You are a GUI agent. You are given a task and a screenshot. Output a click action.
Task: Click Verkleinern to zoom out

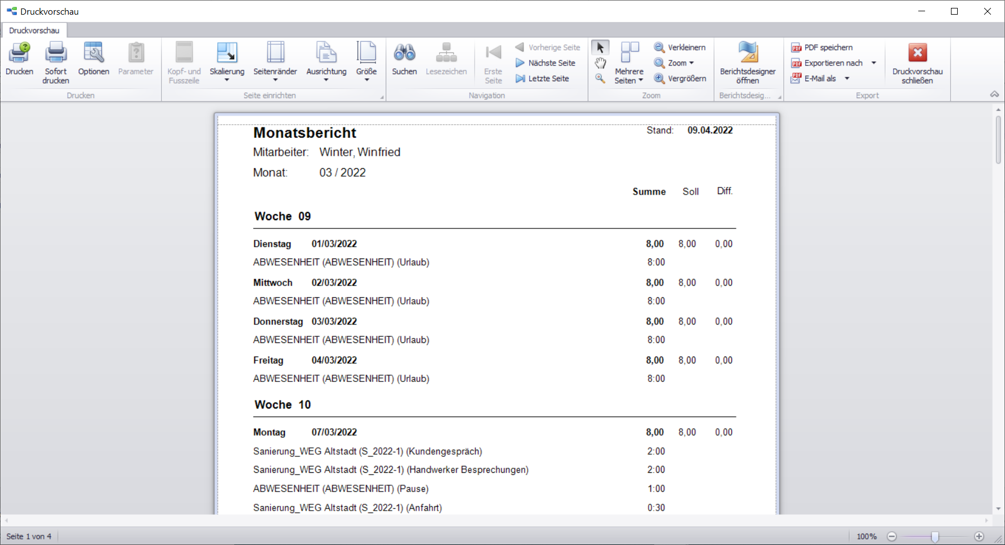click(679, 47)
